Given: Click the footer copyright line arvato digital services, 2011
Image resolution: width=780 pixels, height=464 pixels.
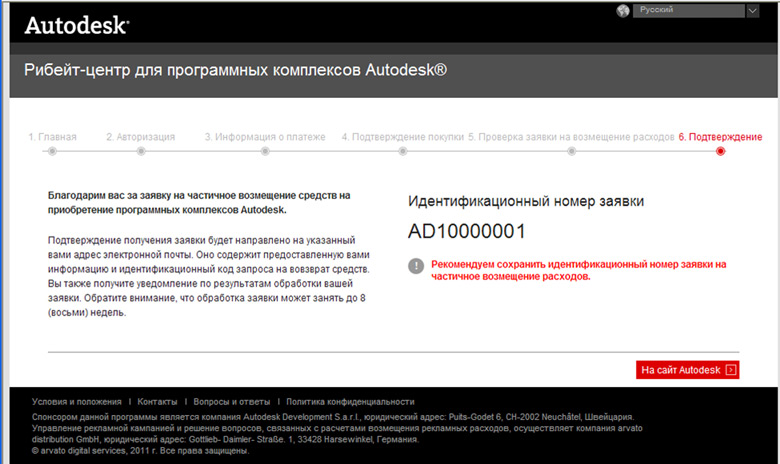Looking at the screenshot, I should (x=140, y=451).
